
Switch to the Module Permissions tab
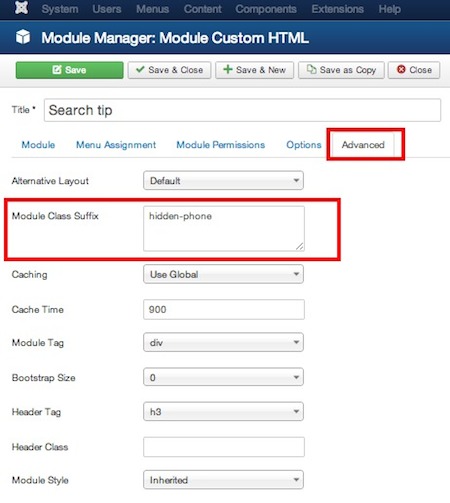tap(221, 145)
